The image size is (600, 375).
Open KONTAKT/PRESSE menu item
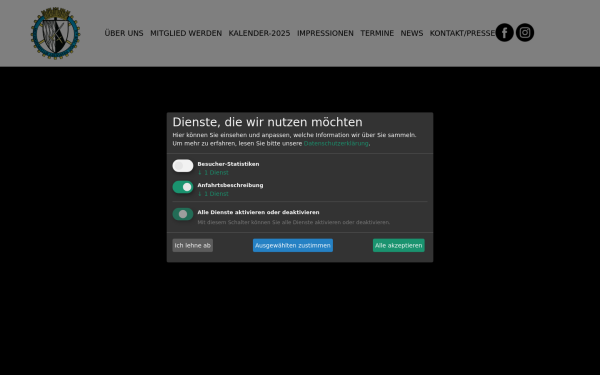[x=462, y=33]
